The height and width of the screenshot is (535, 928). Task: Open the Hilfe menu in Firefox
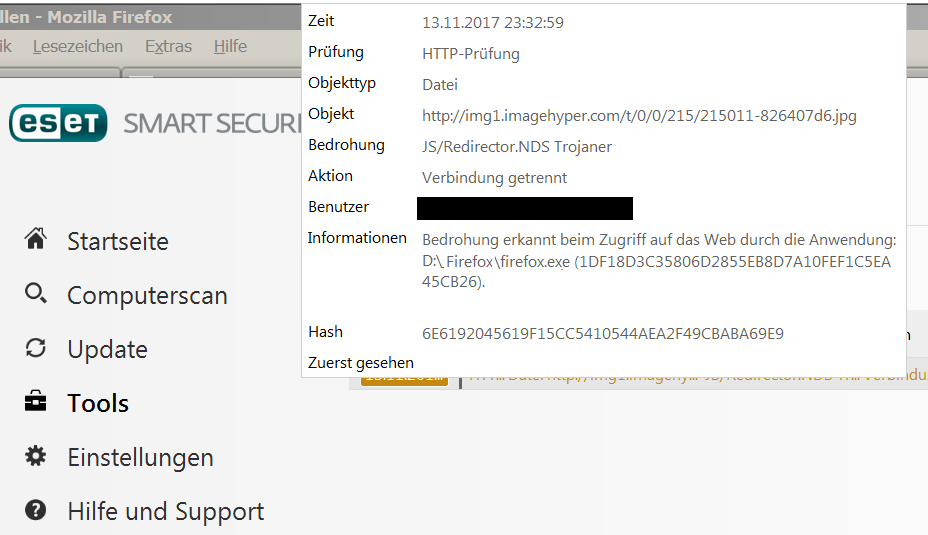230,46
